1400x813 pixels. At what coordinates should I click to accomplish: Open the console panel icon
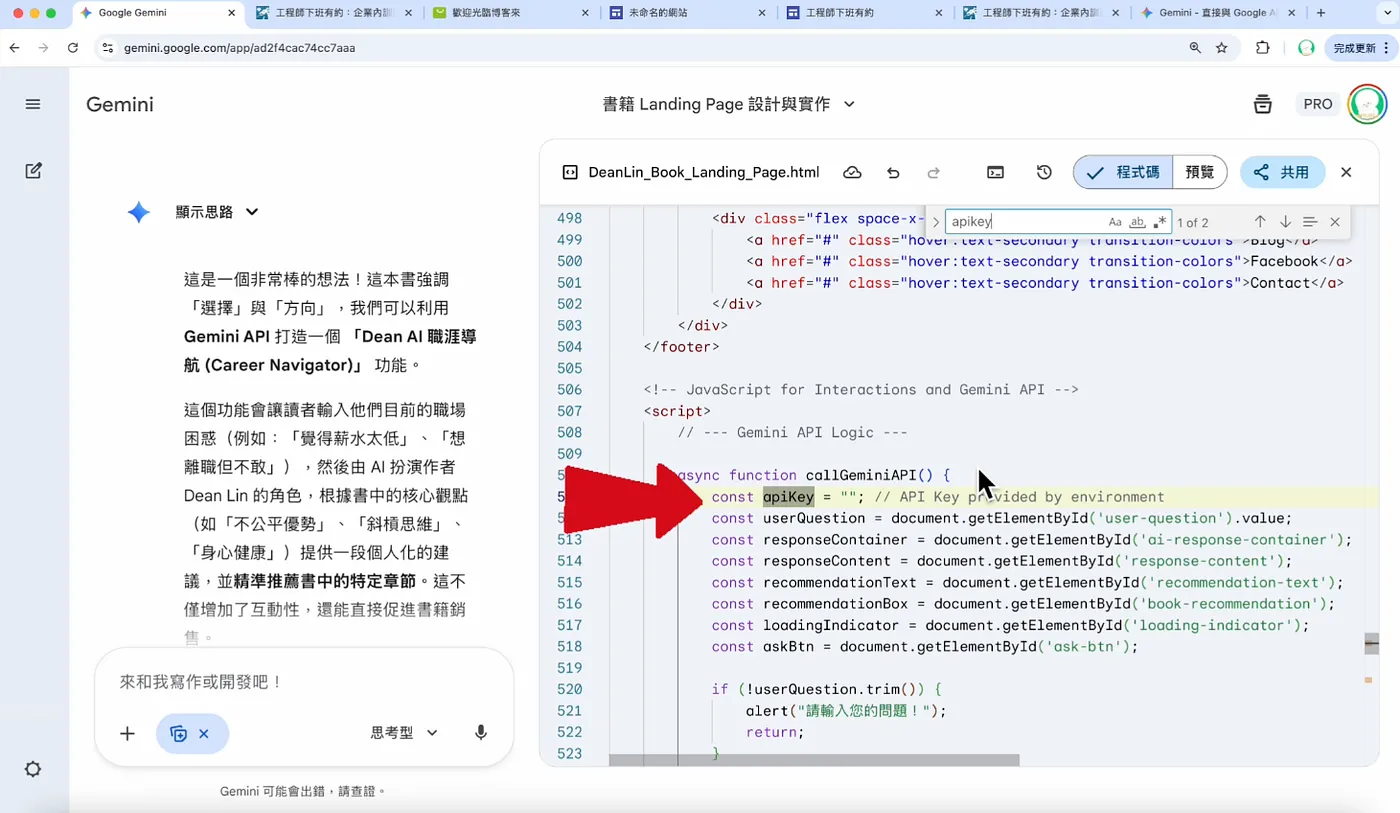pyautogui.click(x=995, y=172)
